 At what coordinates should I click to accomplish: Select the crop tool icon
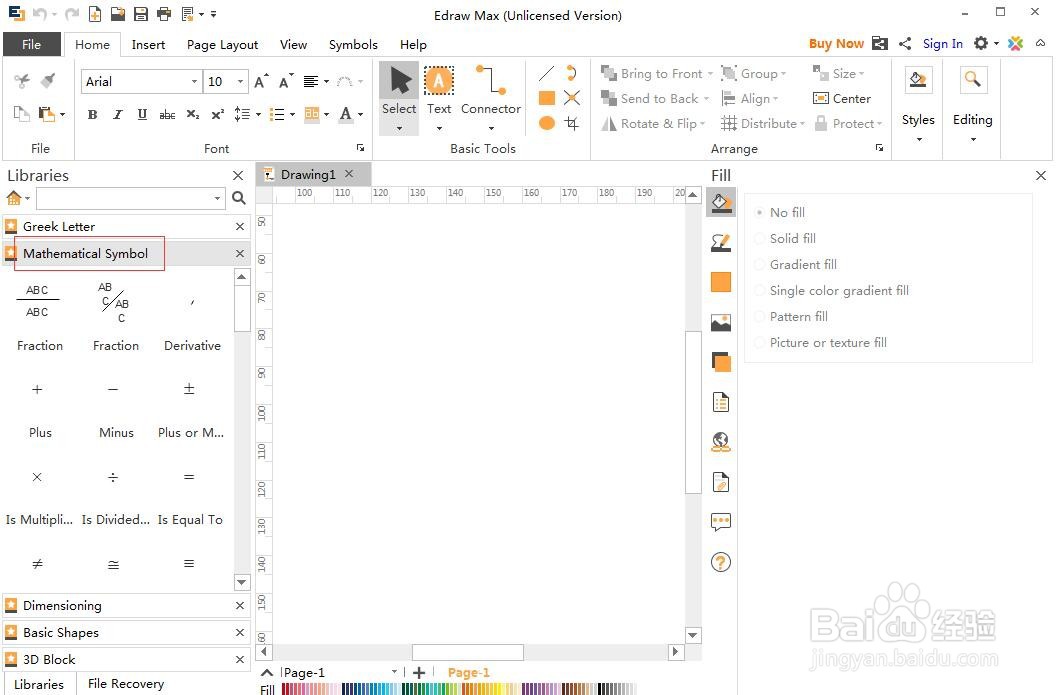[x=572, y=123]
